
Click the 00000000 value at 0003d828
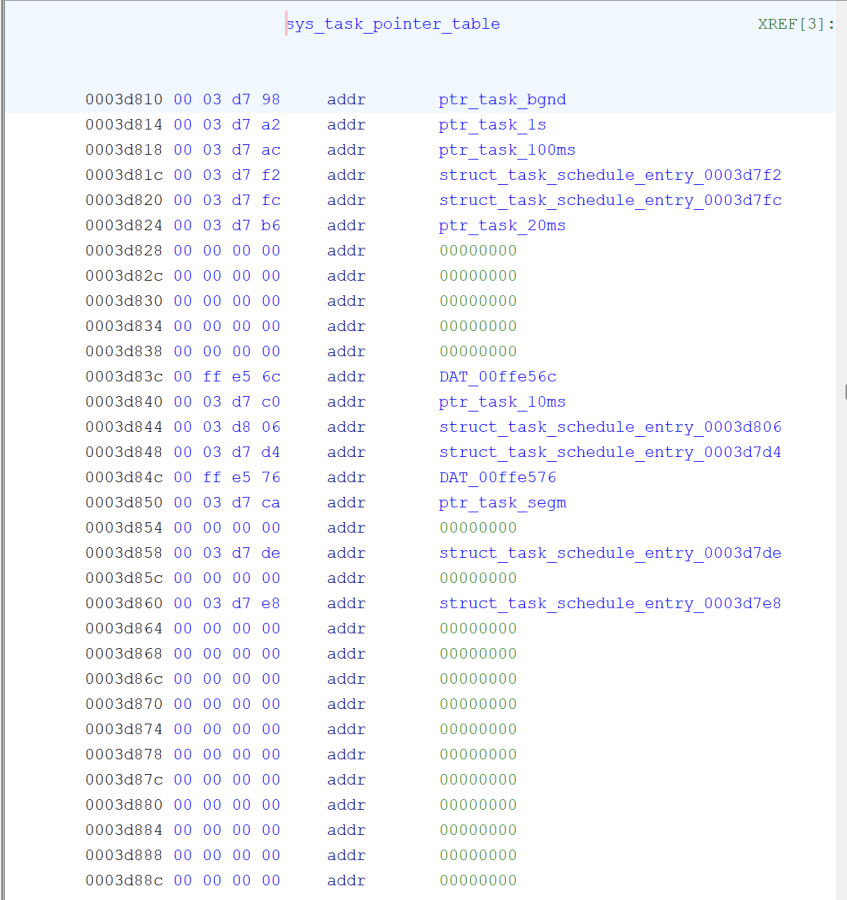pos(478,251)
